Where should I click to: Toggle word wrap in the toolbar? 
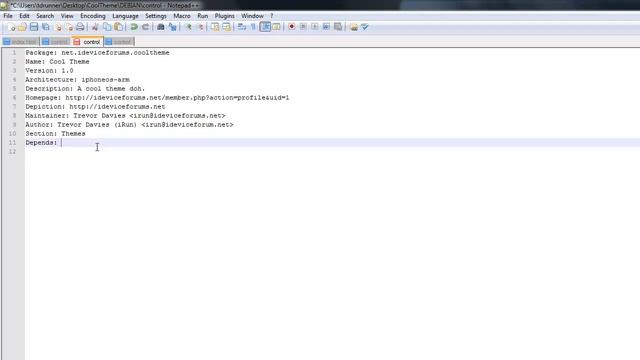(242, 27)
